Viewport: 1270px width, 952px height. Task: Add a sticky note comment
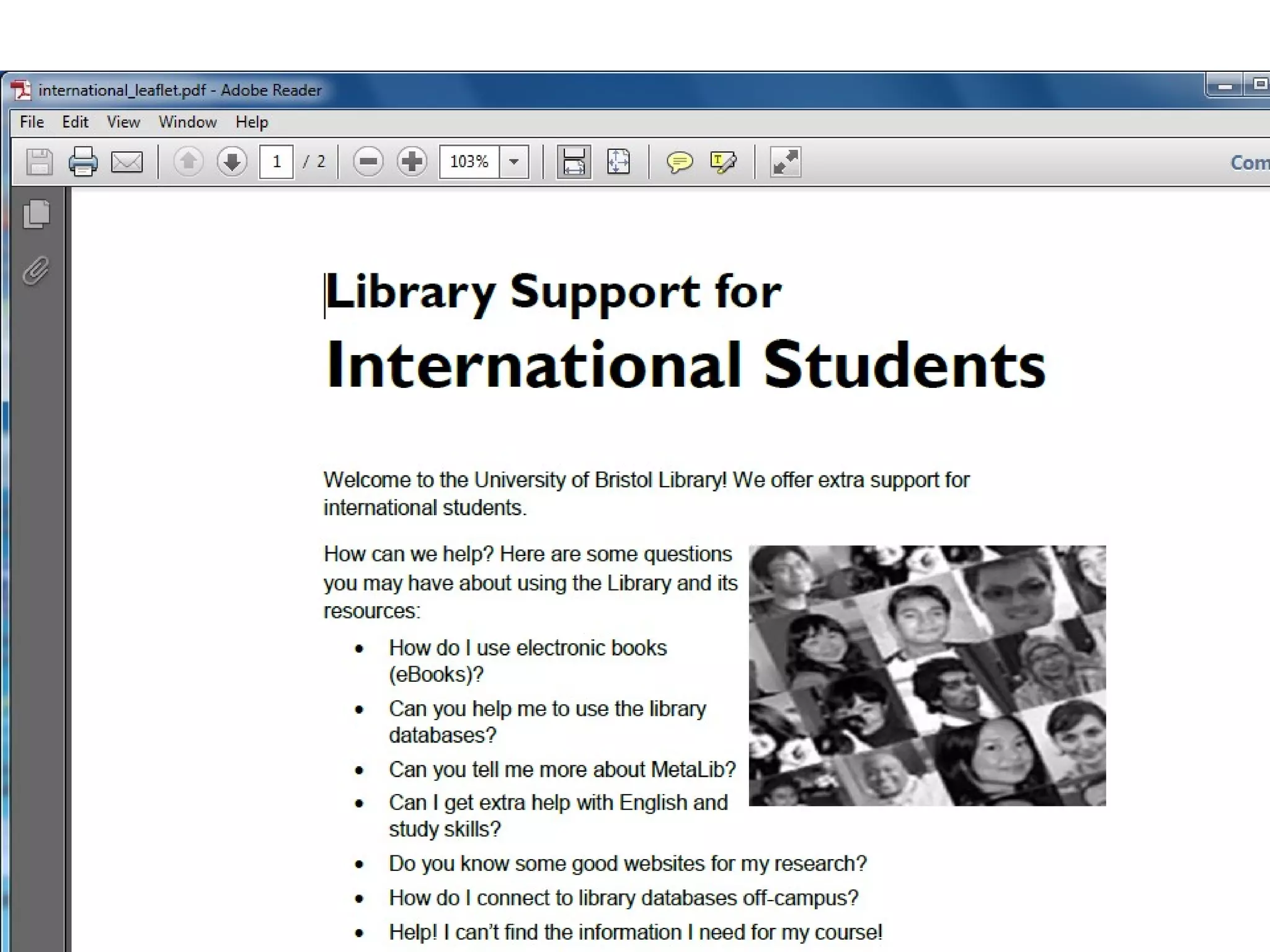679,162
